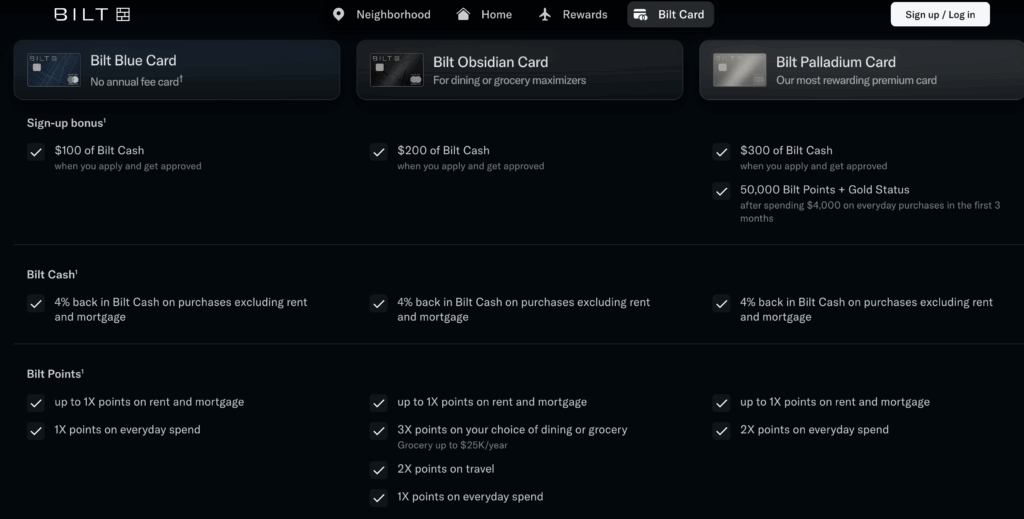The image size is (1024, 519).
Task: Select the Bilt Blue Card image
Action: pyautogui.click(x=54, y=70)
